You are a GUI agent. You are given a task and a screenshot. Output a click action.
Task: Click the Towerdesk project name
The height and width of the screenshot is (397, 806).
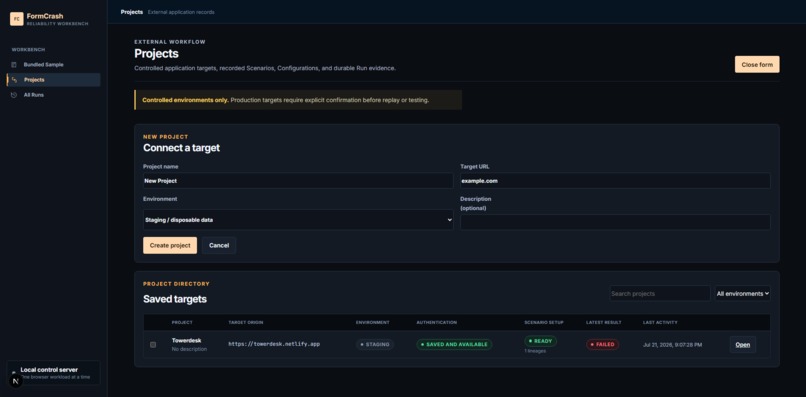point(187,340)
